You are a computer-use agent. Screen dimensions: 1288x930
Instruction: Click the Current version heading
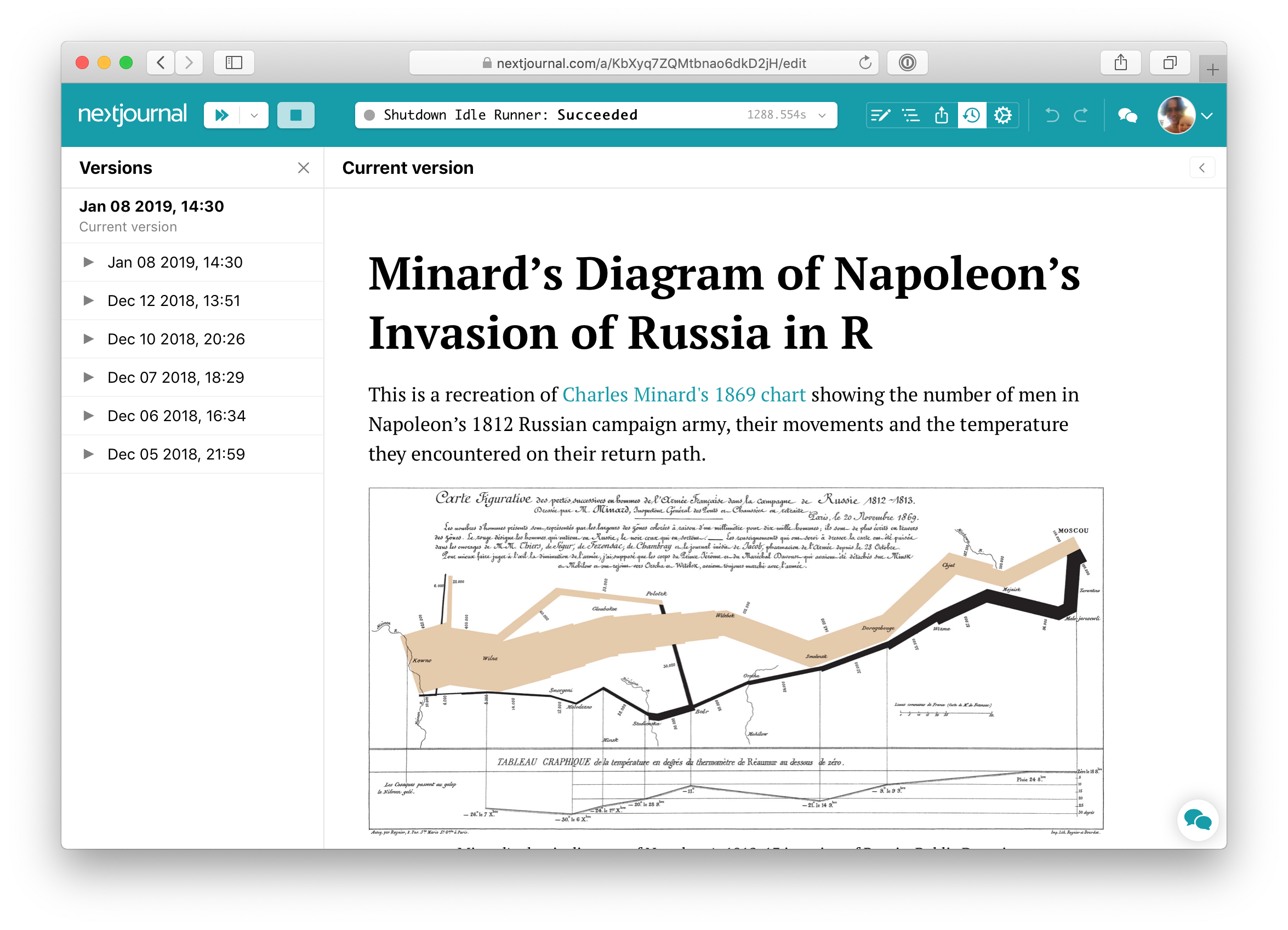click(x=408, y=168)
